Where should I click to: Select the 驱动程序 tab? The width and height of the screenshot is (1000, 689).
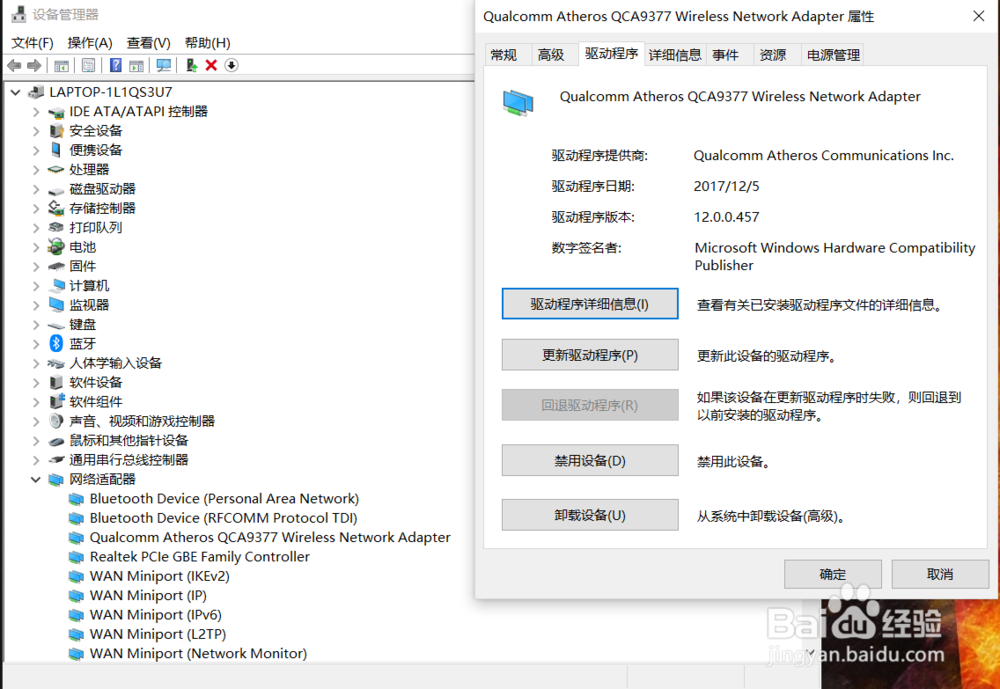(612, 54)
